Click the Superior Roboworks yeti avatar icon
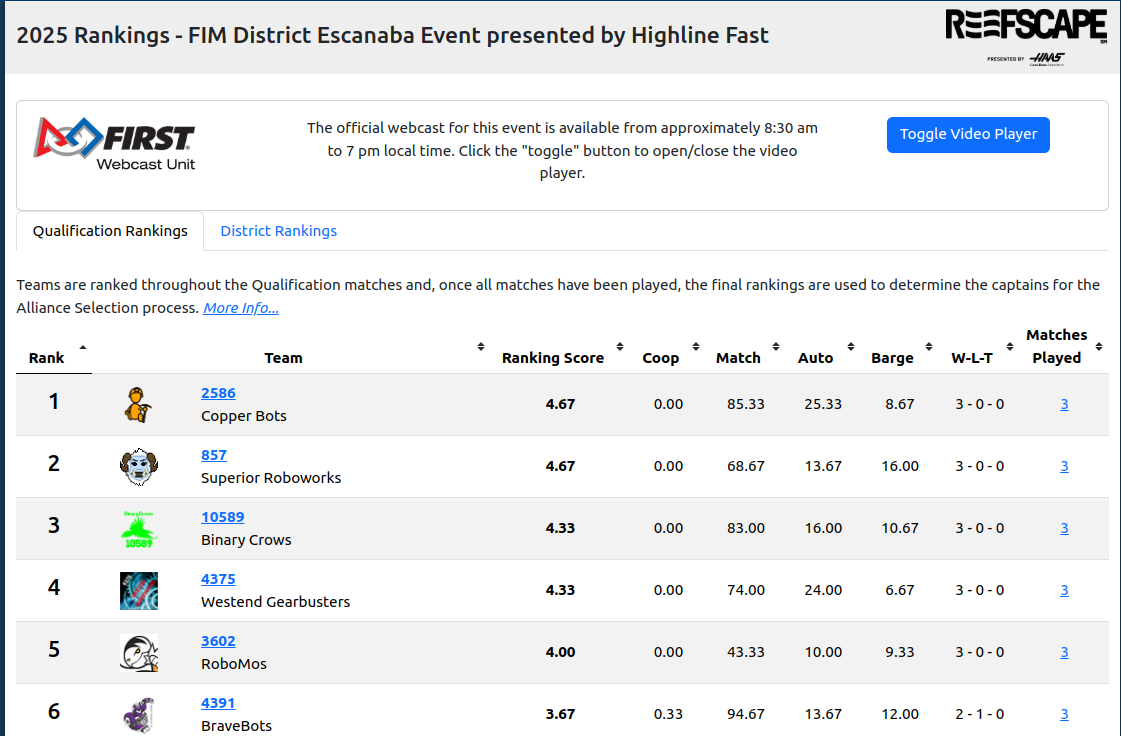 tap(138, 467)
